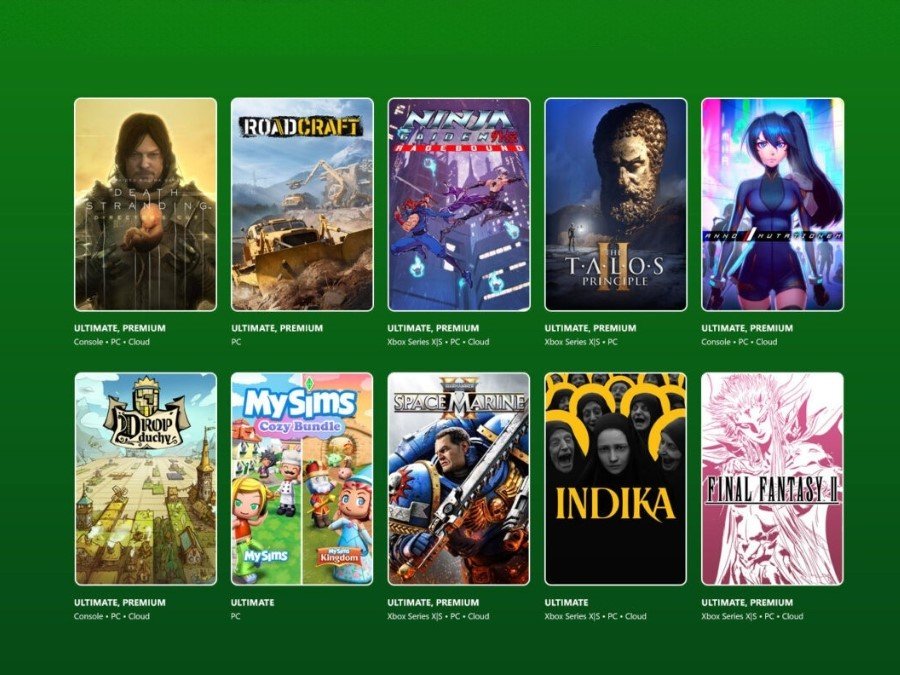Click Ultimate, Premium label under Death Stranding
Viewport: 900px width, 675px height.
point(119,328)
